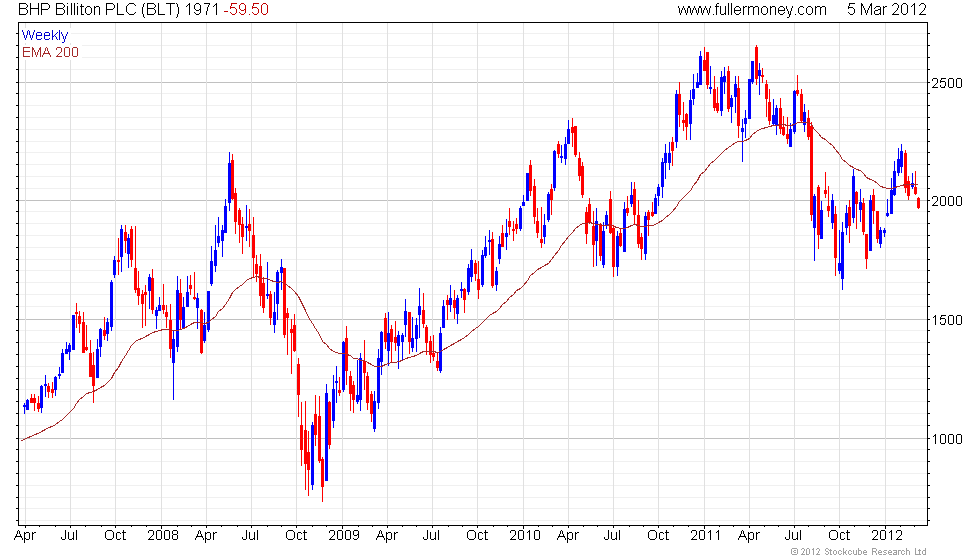980x560 pixels.
Task: Click the 2500 y-axis label
Action: tap(946, 83)
